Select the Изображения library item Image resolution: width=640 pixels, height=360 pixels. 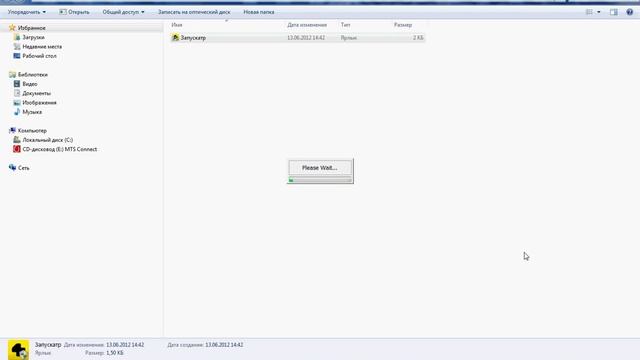[x=40, y=102]
